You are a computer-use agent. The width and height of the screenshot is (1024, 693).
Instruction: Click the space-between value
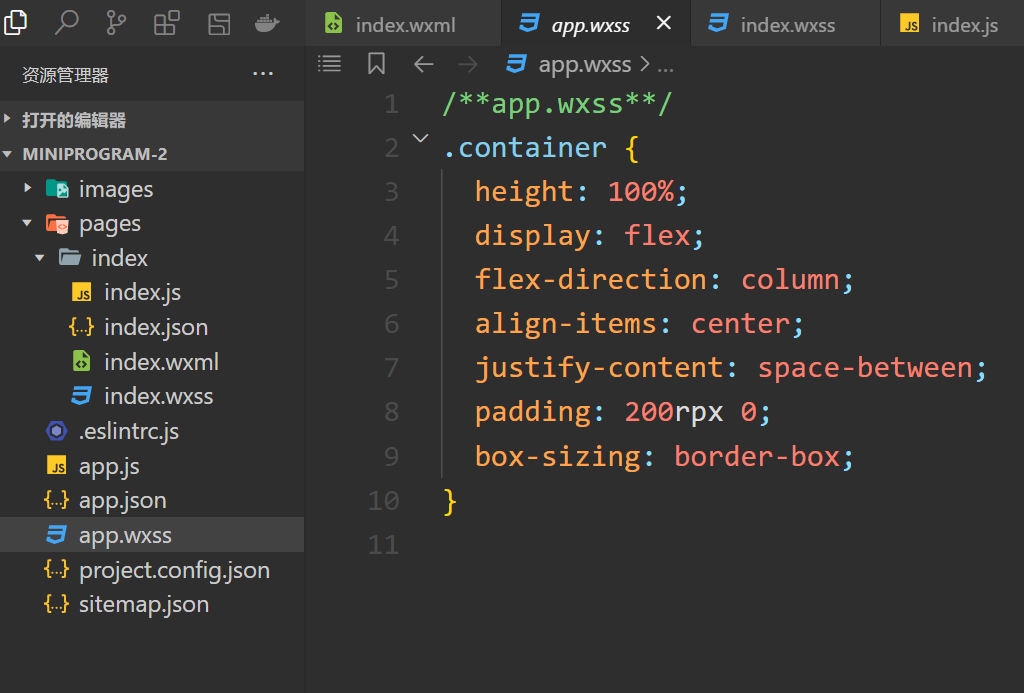pyautogui.click(x=865, y=368)
